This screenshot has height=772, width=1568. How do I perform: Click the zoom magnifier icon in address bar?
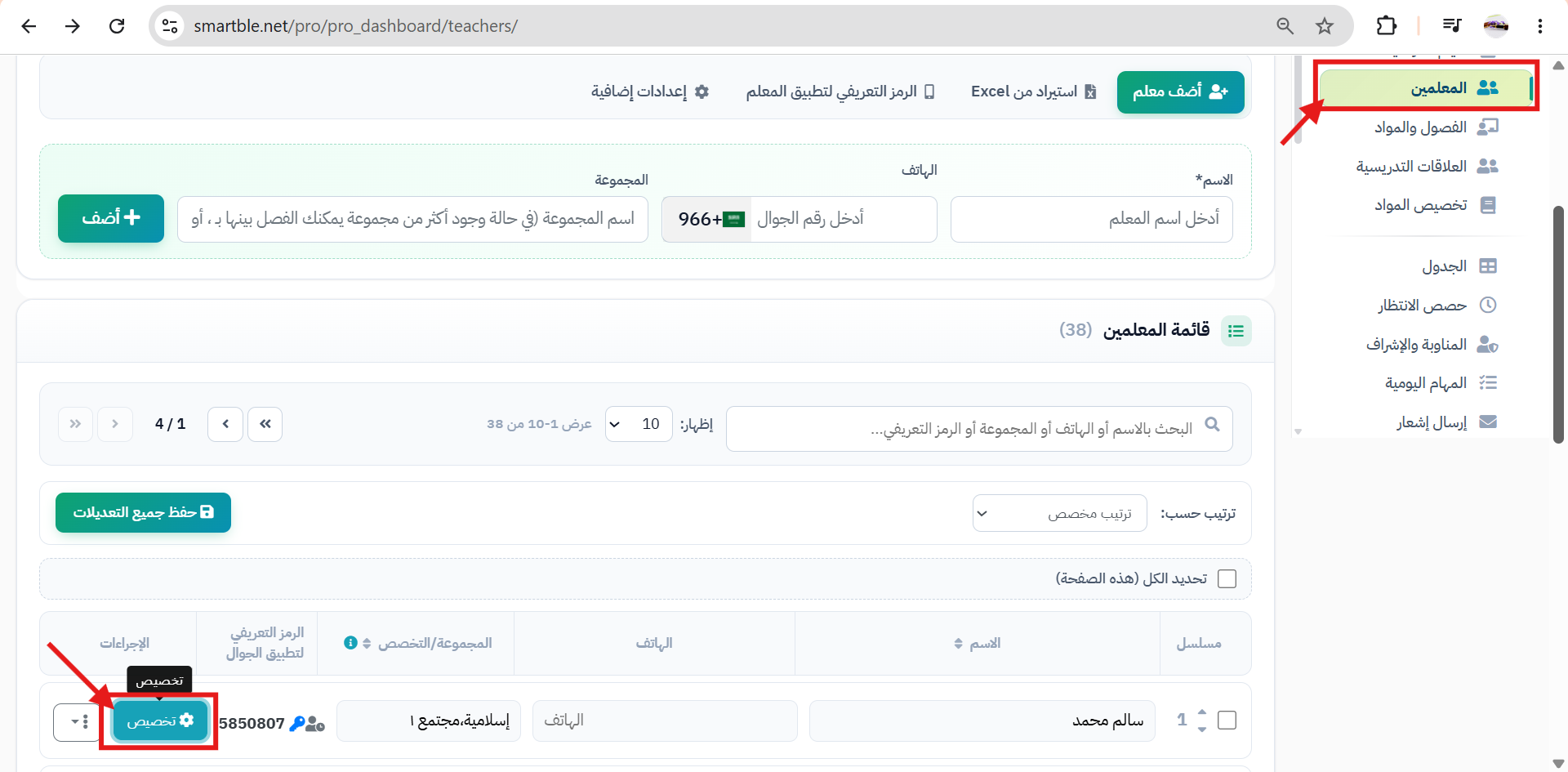pos(1285,26)
